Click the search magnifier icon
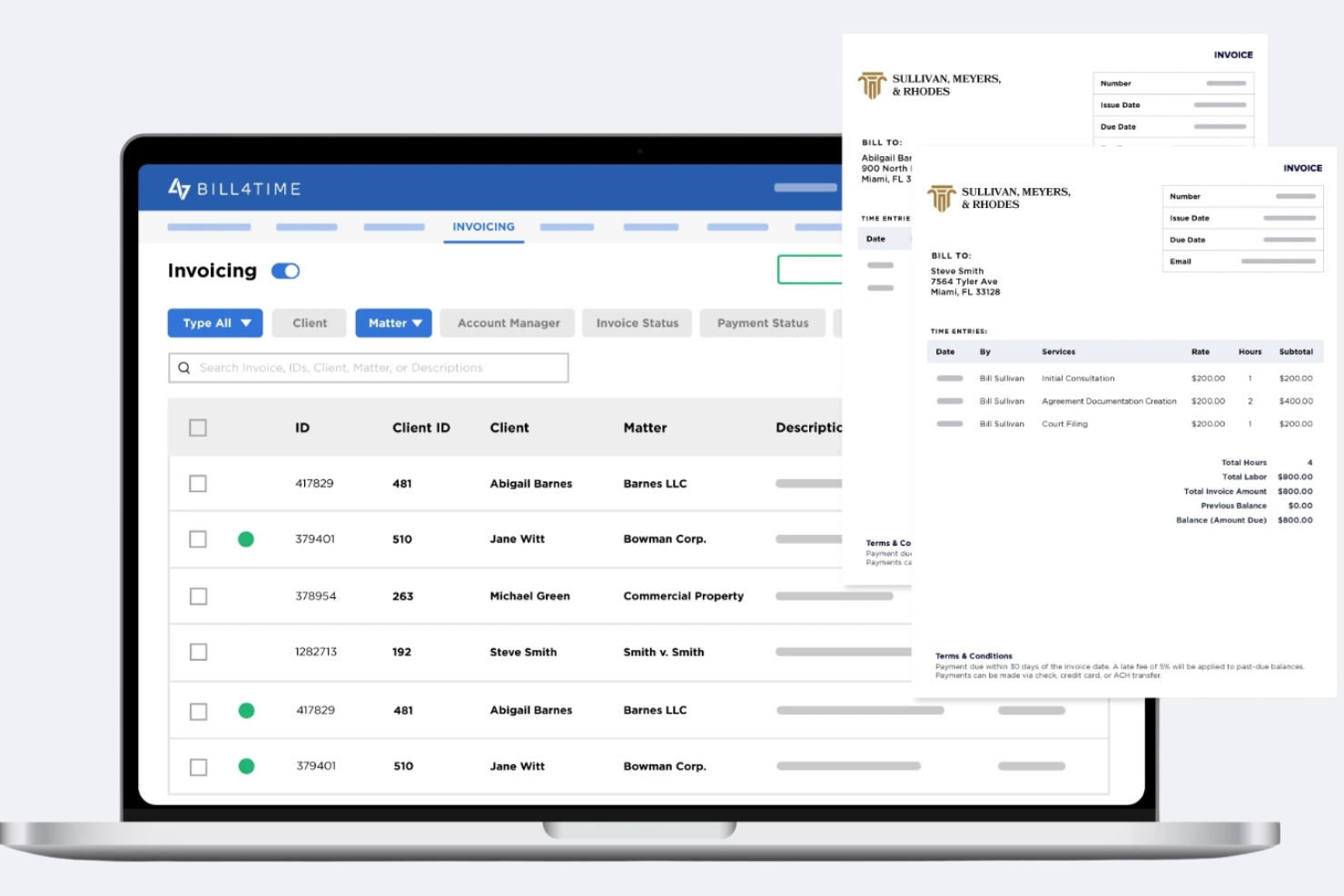Screen dimensions: 1344x896 click(x=184, y=367)
